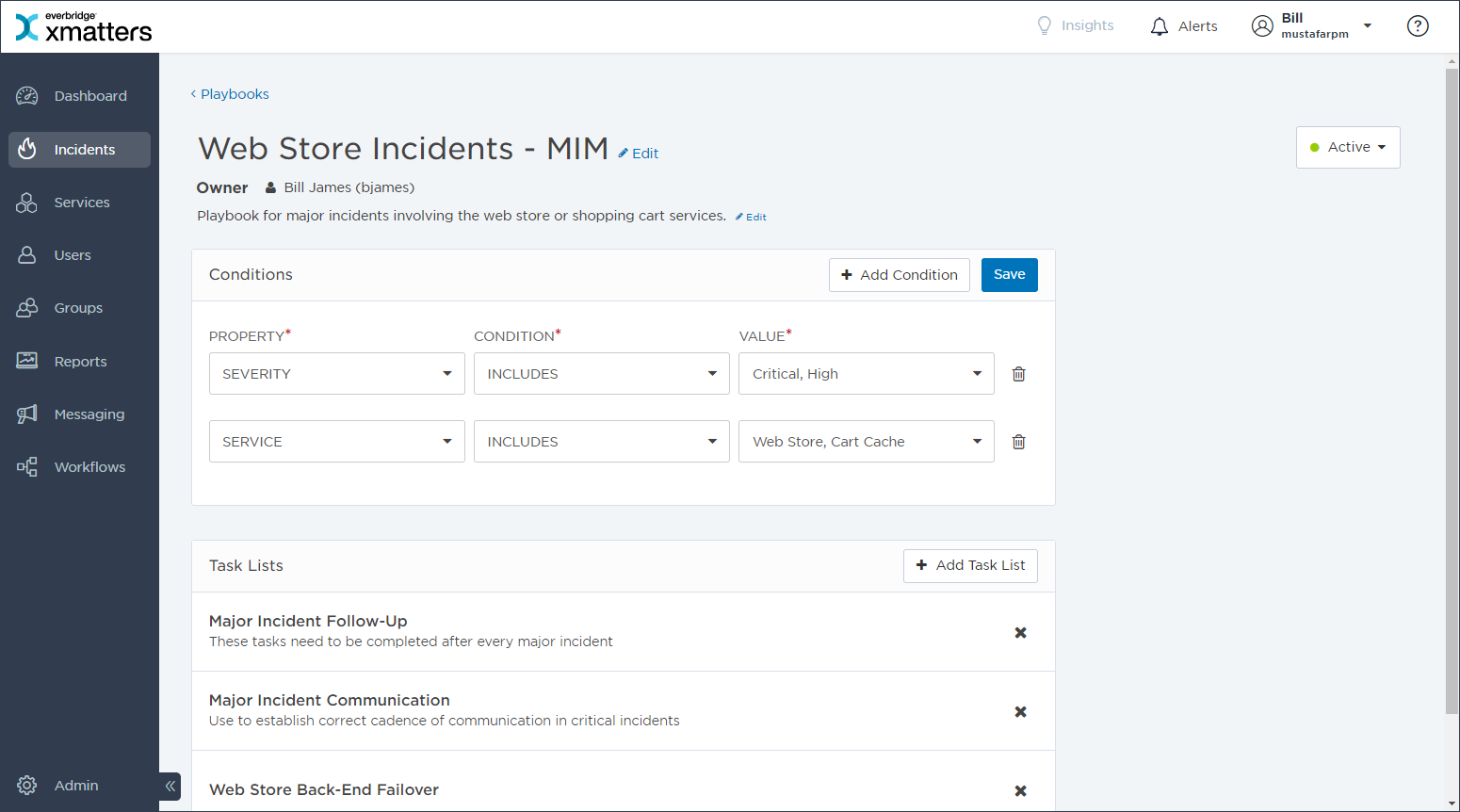Click the Insights lightbulb icon
Image resolution: width=1460 pixels, height=812 pixels.
click(x=1044, y=25)
